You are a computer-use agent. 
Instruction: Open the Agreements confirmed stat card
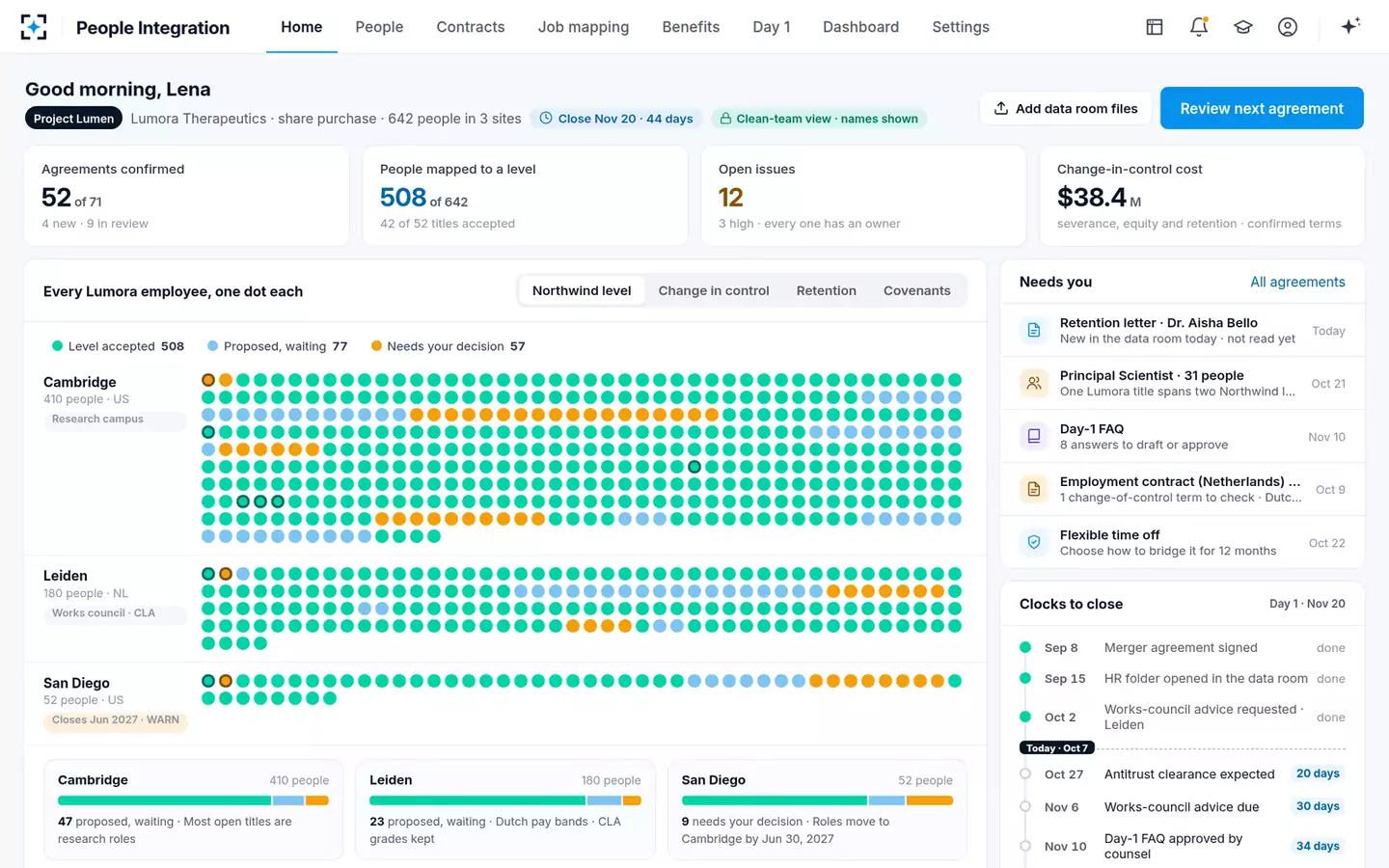pos(186,196)
